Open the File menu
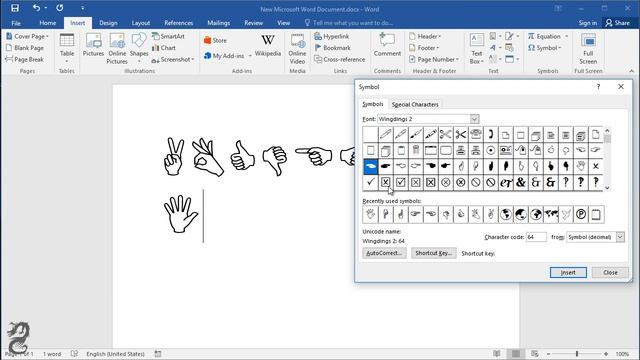Screen dimensions: 640x360 [x=16, y=23]
